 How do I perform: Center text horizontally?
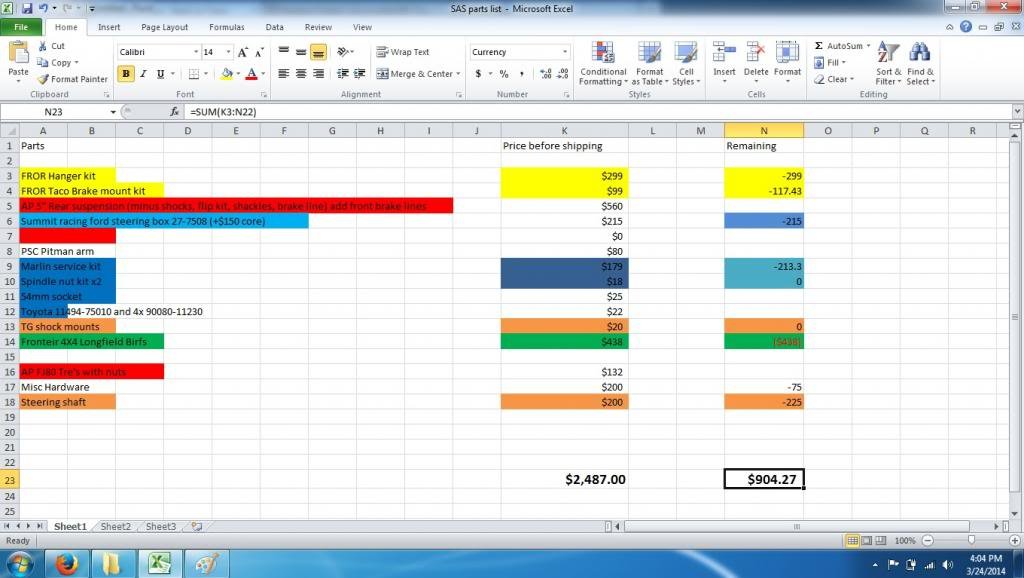[300, 74]
